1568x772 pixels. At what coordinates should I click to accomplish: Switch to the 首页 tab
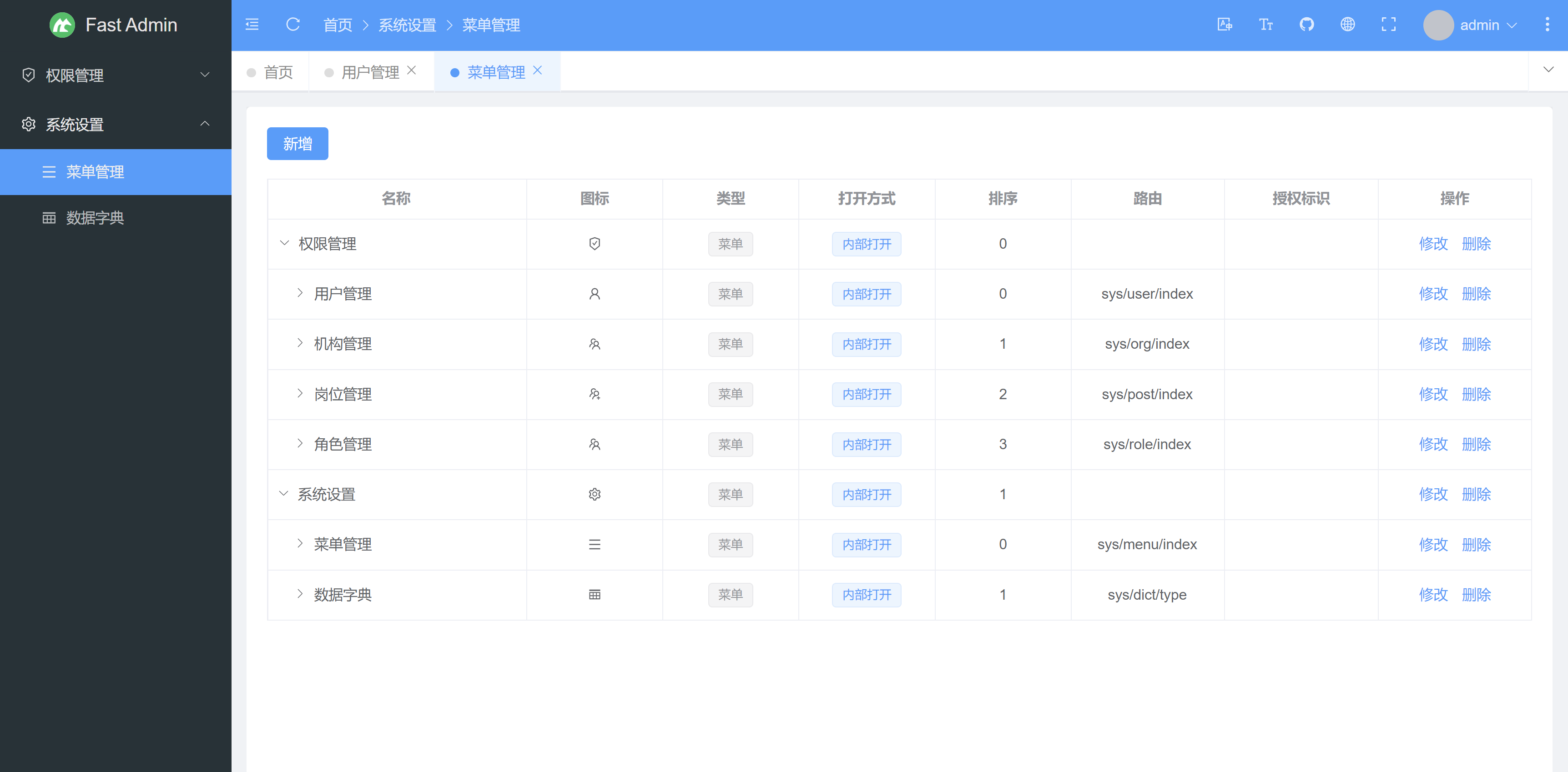[x=278, y=71]
